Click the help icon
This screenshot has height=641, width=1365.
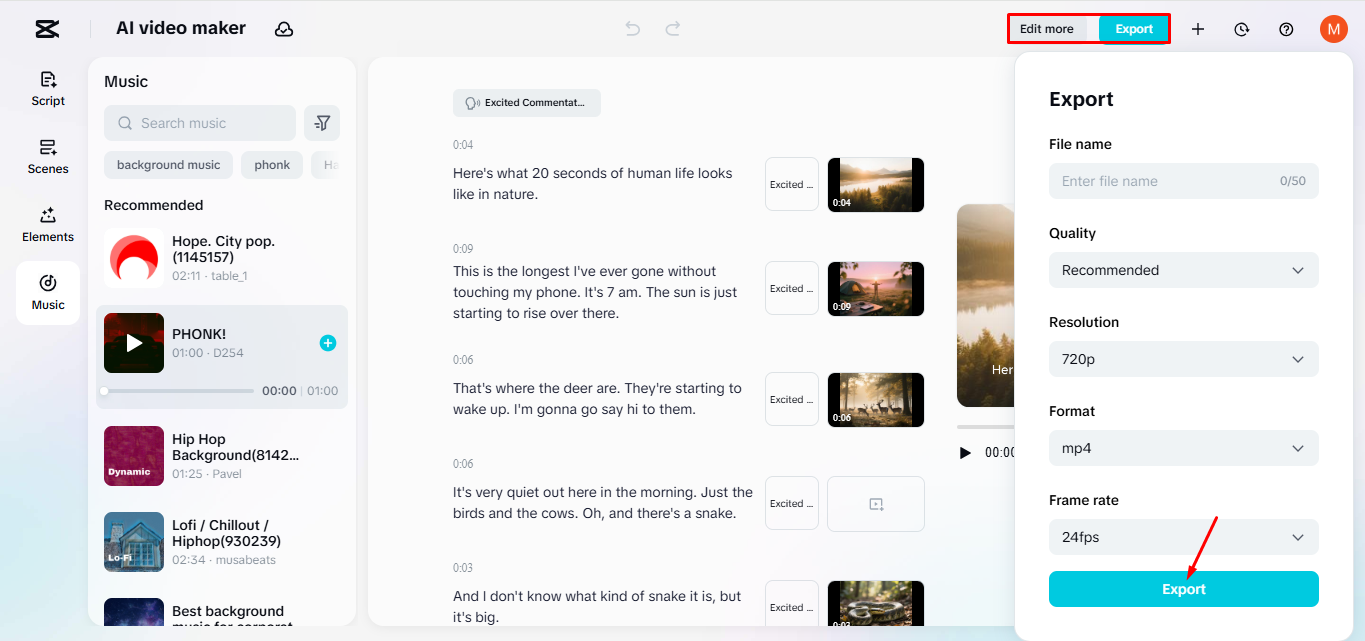tap(1285, 29)
